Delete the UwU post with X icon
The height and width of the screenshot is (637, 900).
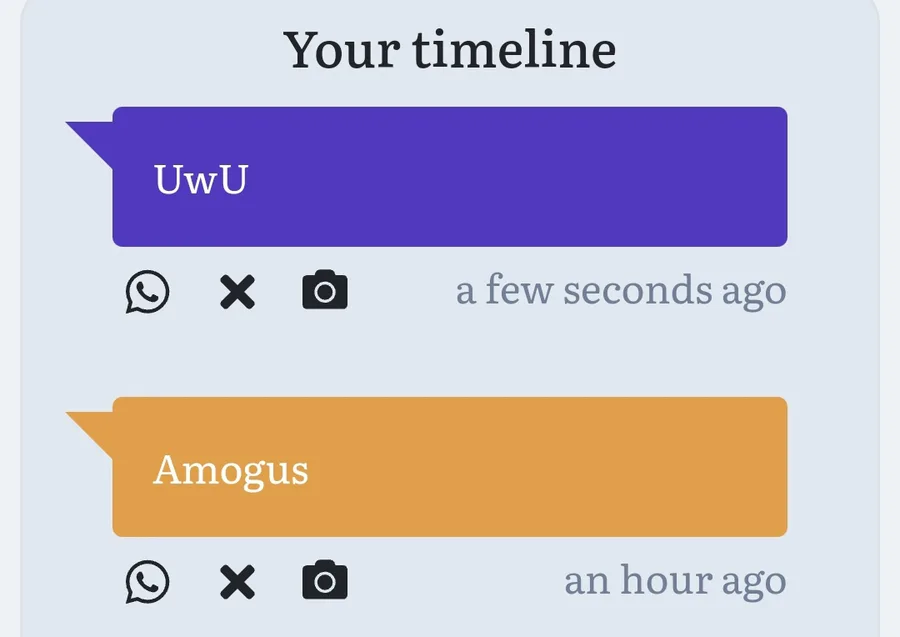[237, 292]
